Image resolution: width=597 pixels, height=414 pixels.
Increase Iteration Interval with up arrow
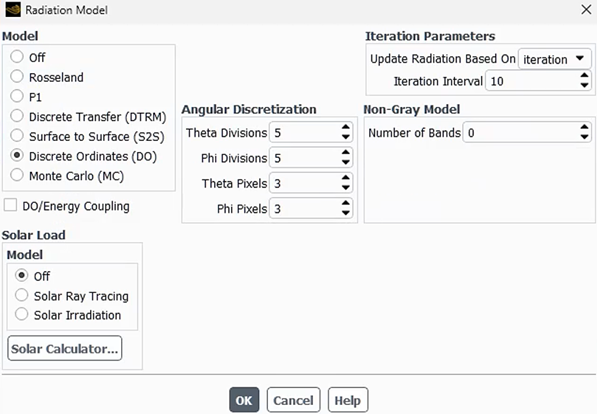pos(584,75)
